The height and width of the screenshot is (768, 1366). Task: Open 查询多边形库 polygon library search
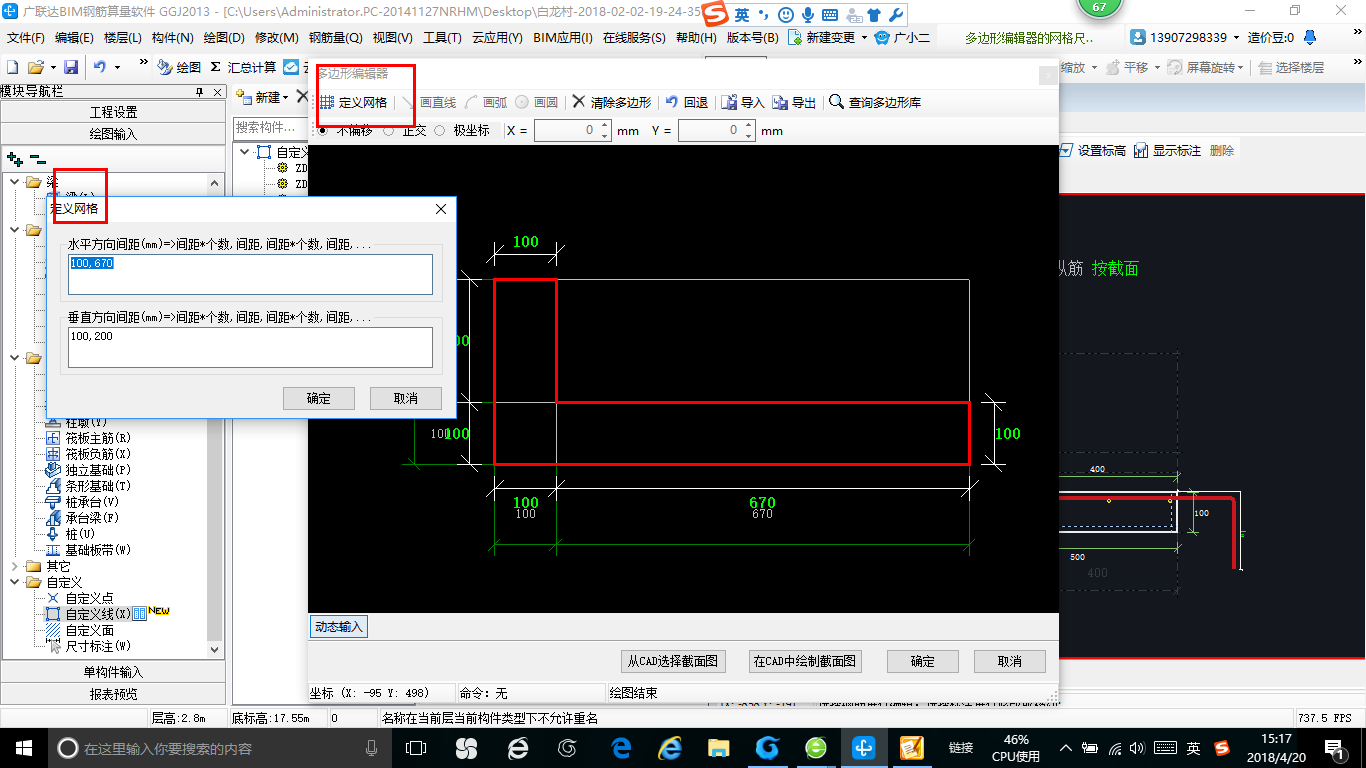pyautogui.click(x=875, y=102)
